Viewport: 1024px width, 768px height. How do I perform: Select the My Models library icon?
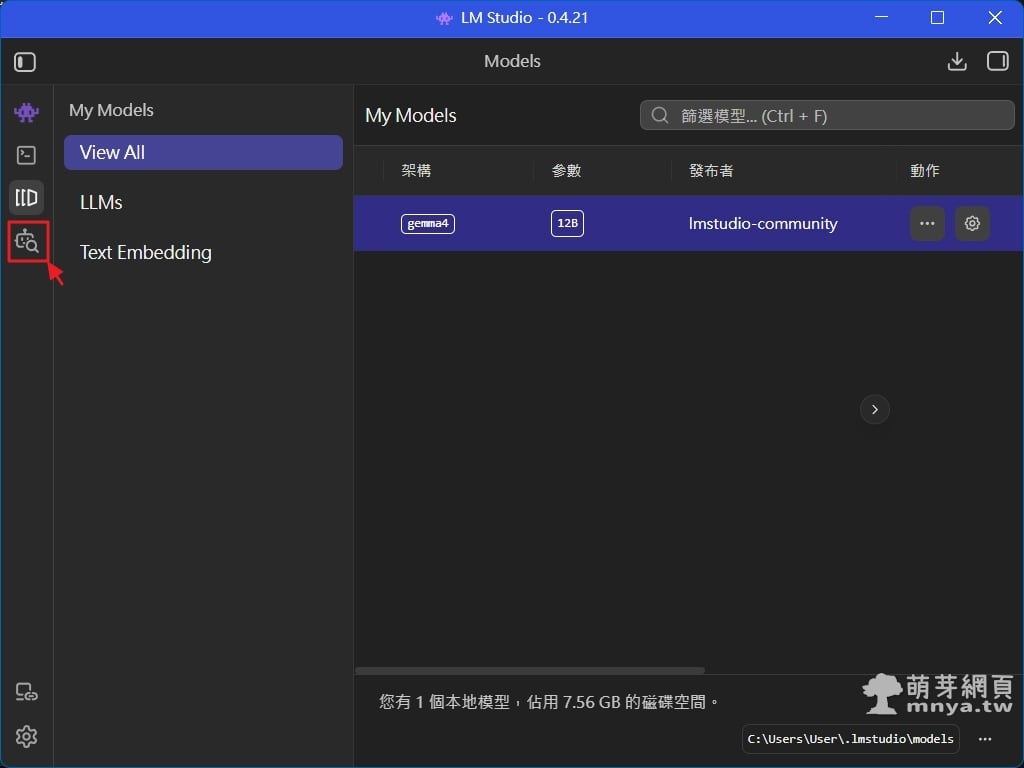tap(26, 197)
